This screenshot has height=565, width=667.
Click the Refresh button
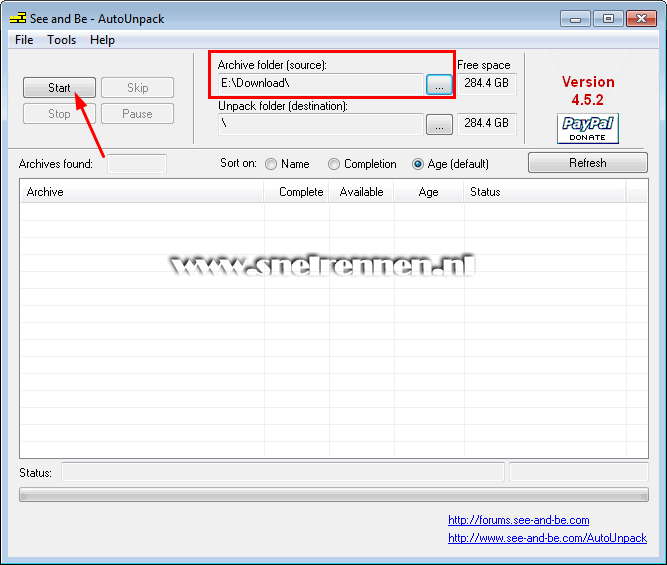click(x=588, y=163)
